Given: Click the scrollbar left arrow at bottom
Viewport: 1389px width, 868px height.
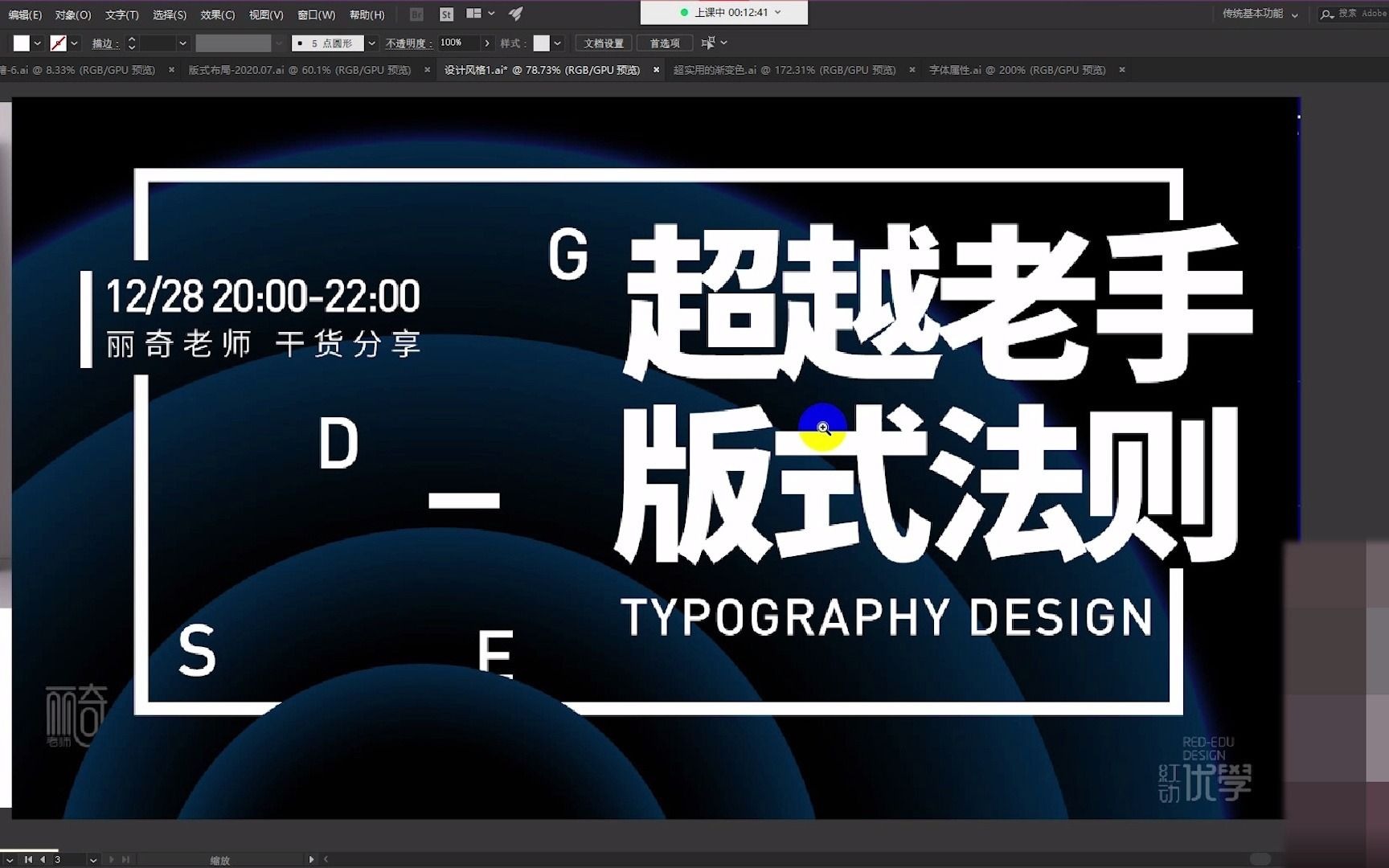Looking at the screenshot, I should pos(326,859).
